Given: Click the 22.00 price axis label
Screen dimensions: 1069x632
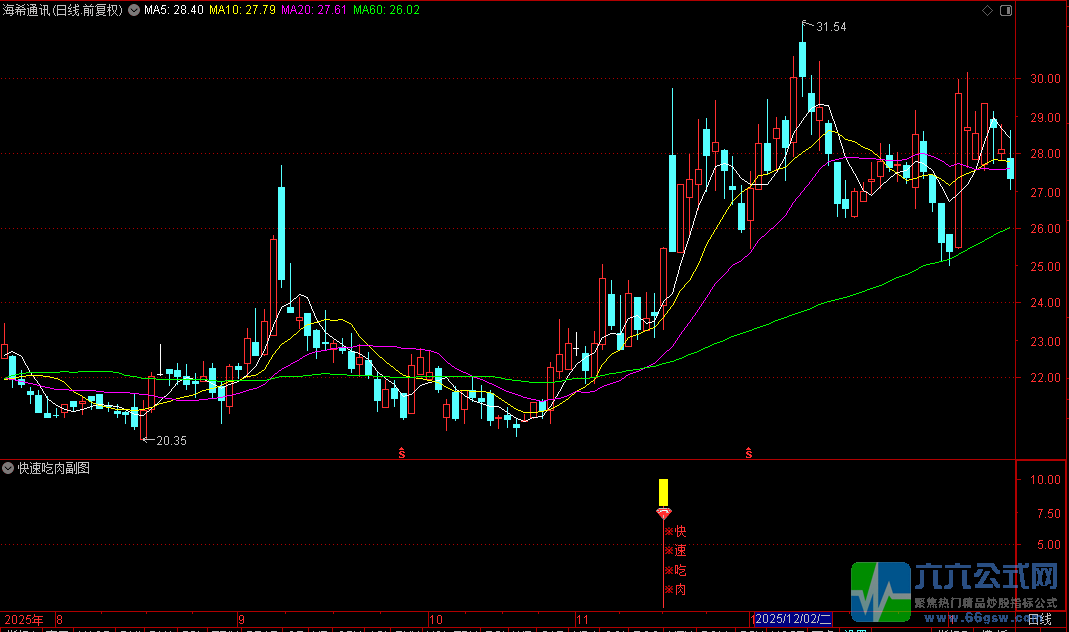Looking at the screenshot, I should click(1045, 378).
